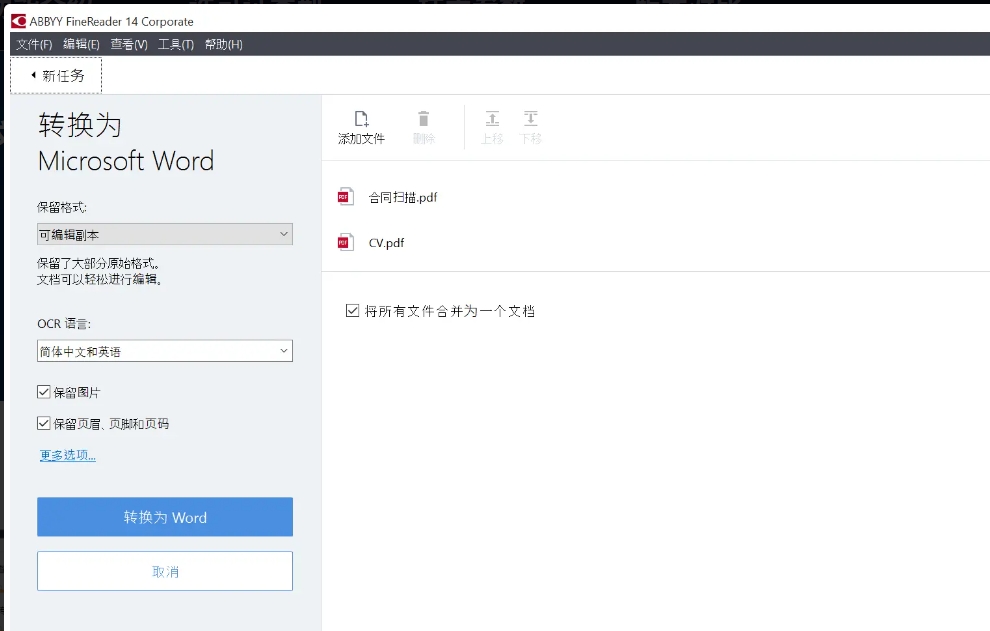Screen dimensions: 990x631
Task: Uncheck 将所有文件合并为一个文档
Action: tap(352, 311)
